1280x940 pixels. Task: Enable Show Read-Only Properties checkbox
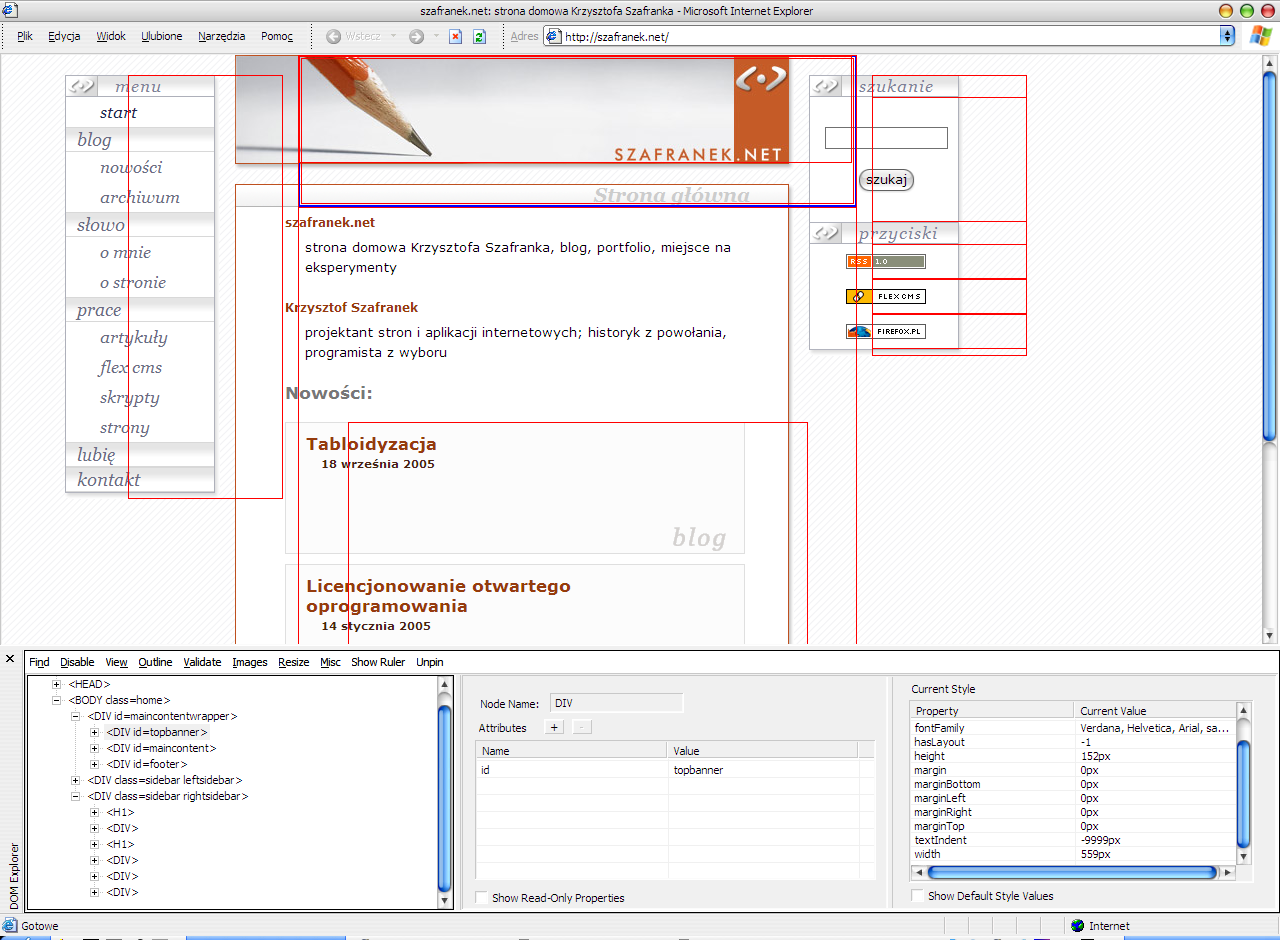482,898
